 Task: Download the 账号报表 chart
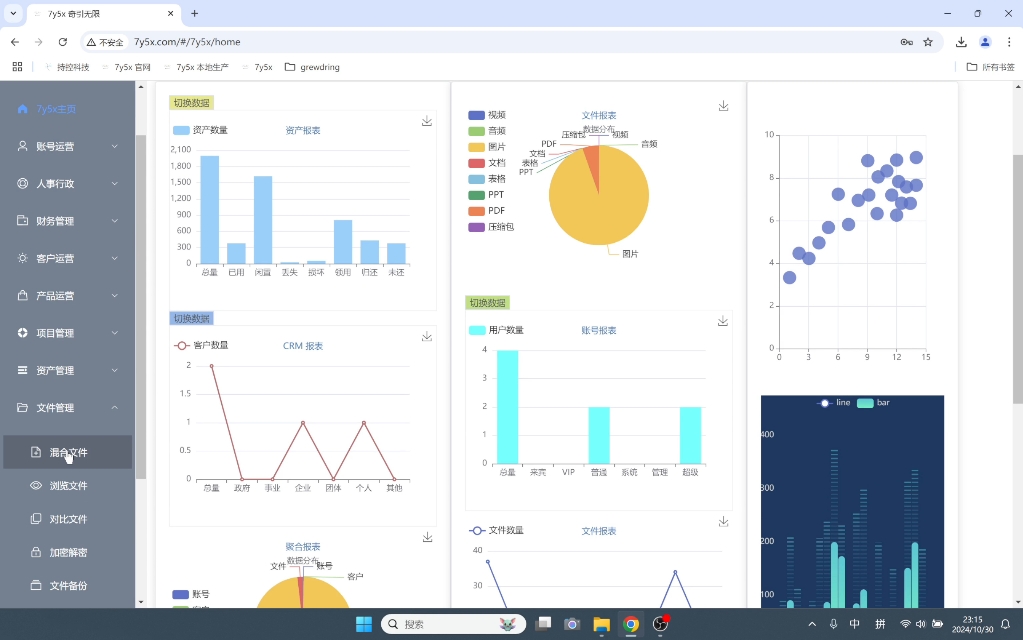click(x=723, y=321)
